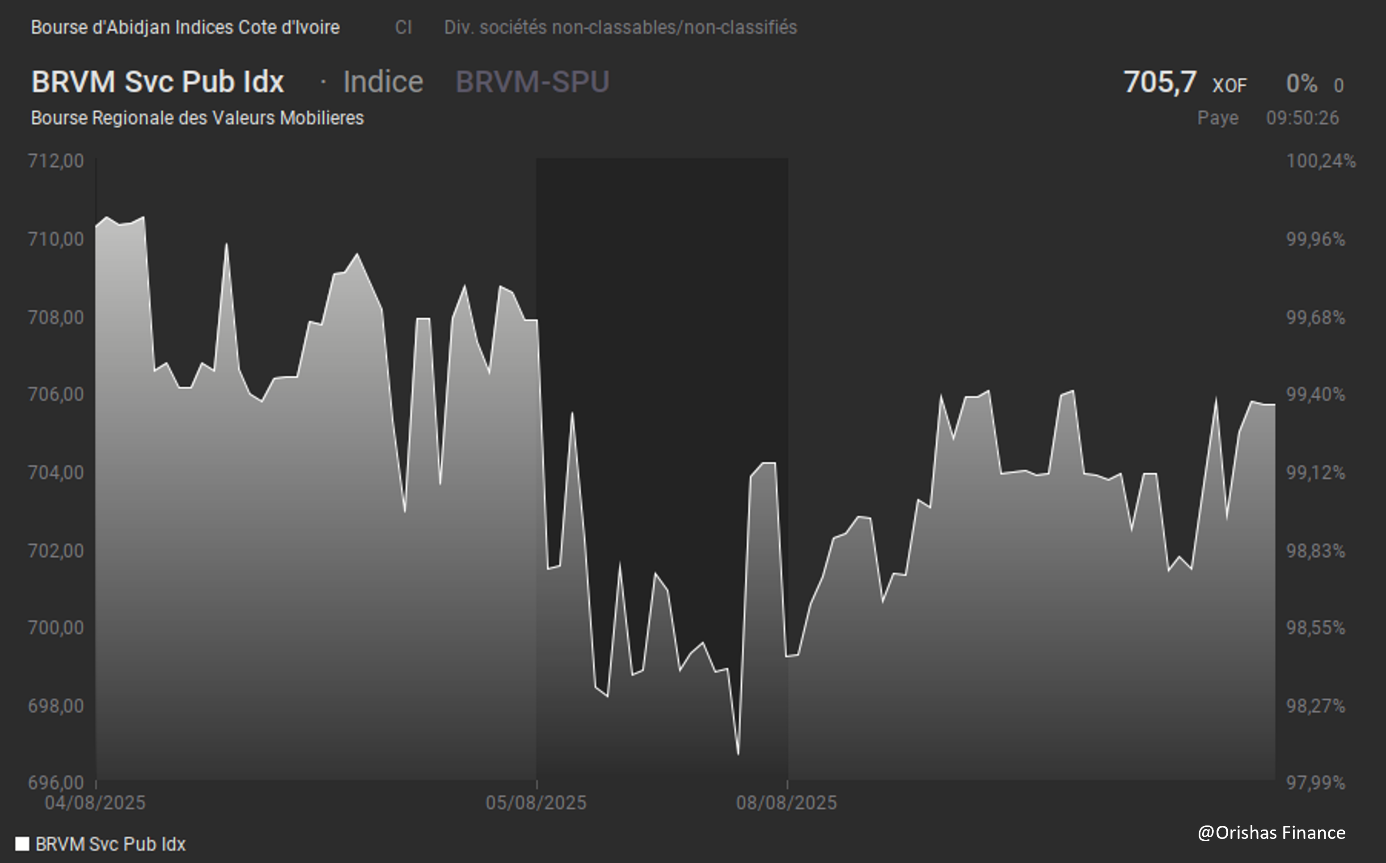Click the 99,40% percentage axis label
Image resolution: width=1386 pixels, height=863 pixels.
(x=1315, y=394)
